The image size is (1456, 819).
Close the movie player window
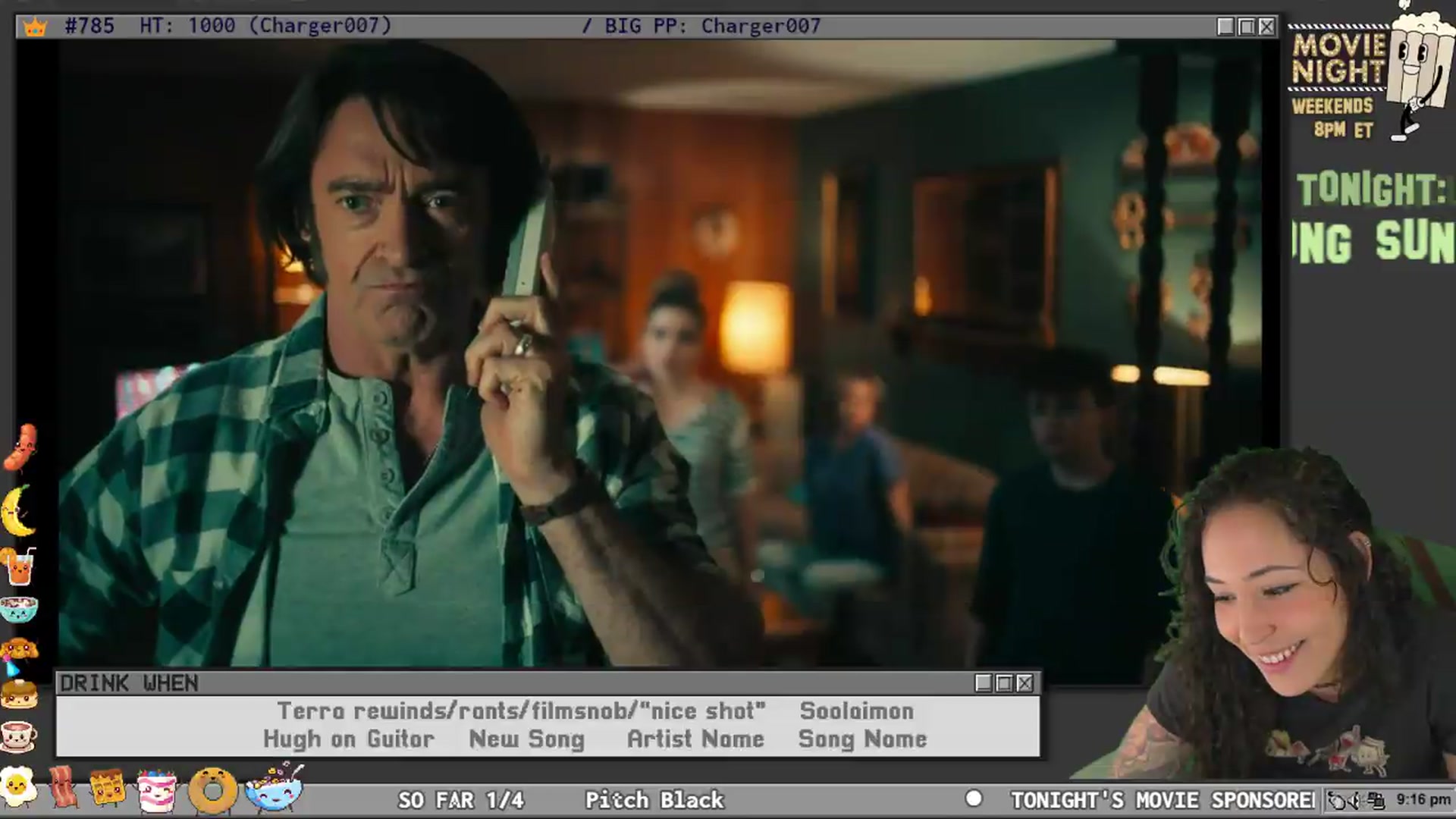(1266, 27)
